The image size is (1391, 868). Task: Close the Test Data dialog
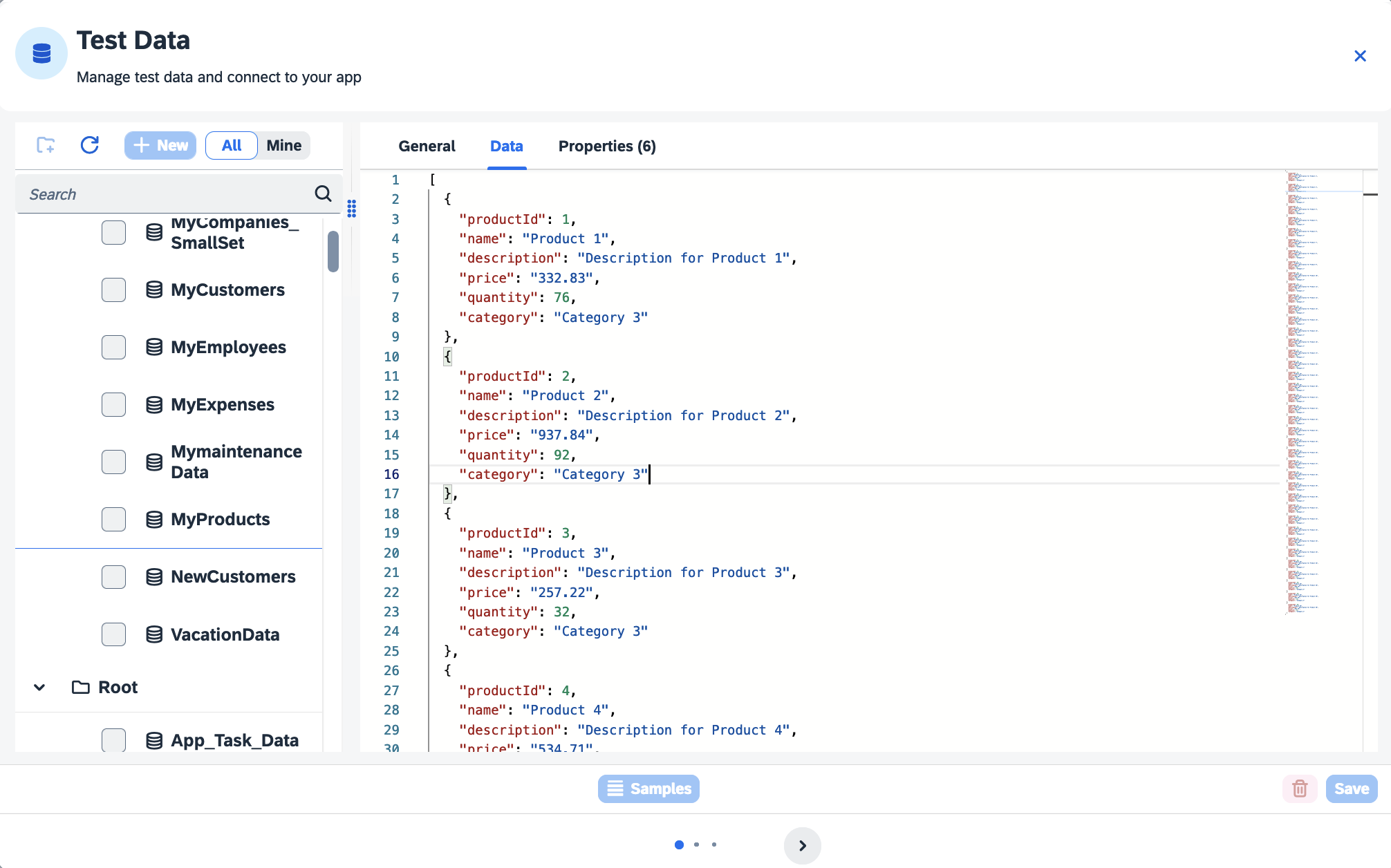click(x=1360, y=56)
